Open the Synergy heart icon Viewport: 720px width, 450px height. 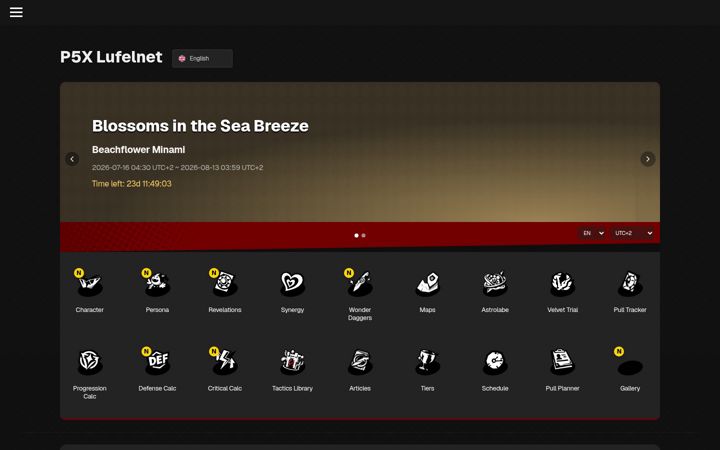(292, 283)
